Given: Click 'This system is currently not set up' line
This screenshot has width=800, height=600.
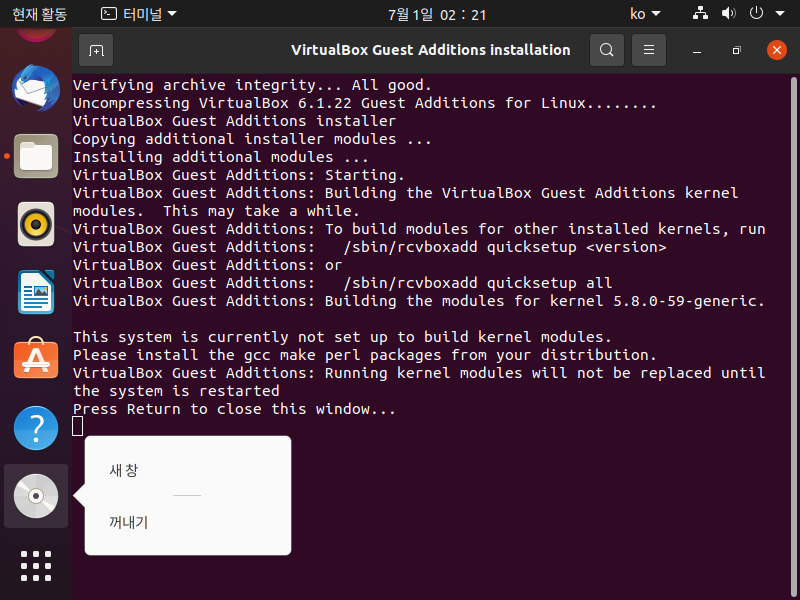Looking at the screenshot, I should click(x=342, y=337).
